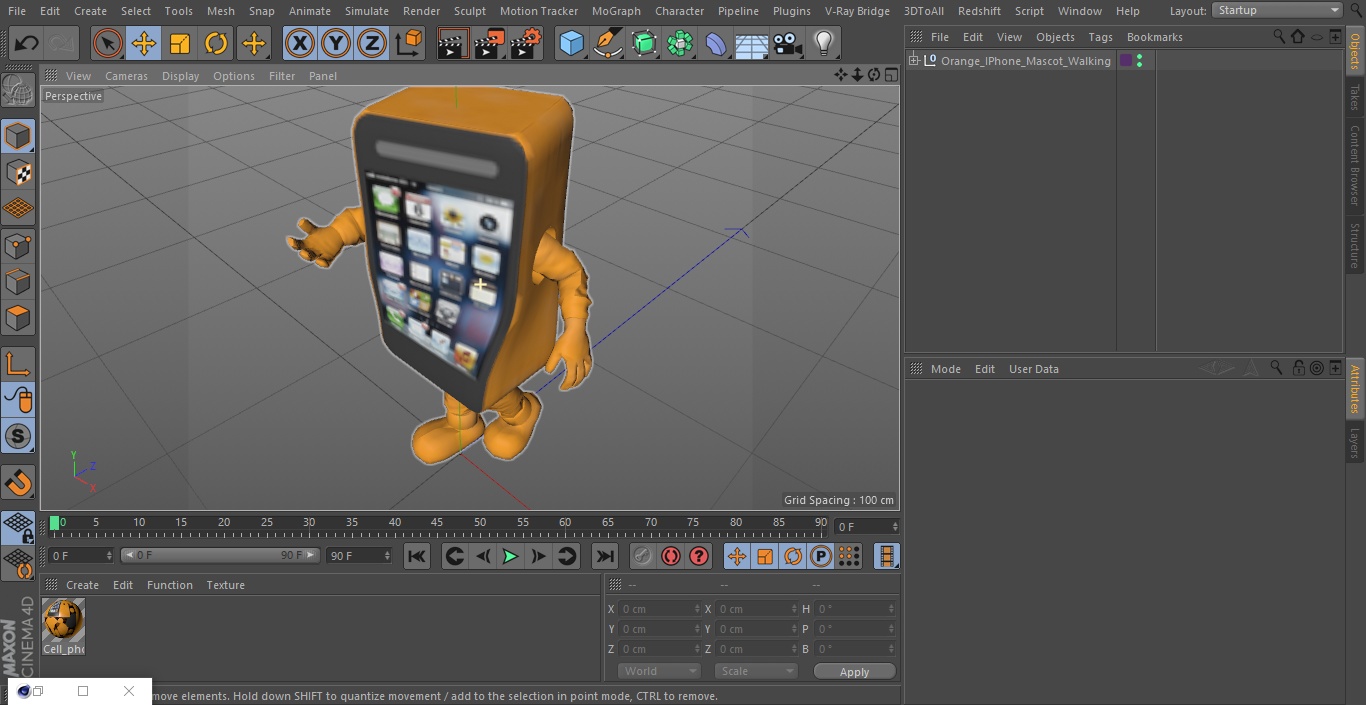Play the animation forwards
Viewport: 1366px width, 705px height.
(510, 556)
